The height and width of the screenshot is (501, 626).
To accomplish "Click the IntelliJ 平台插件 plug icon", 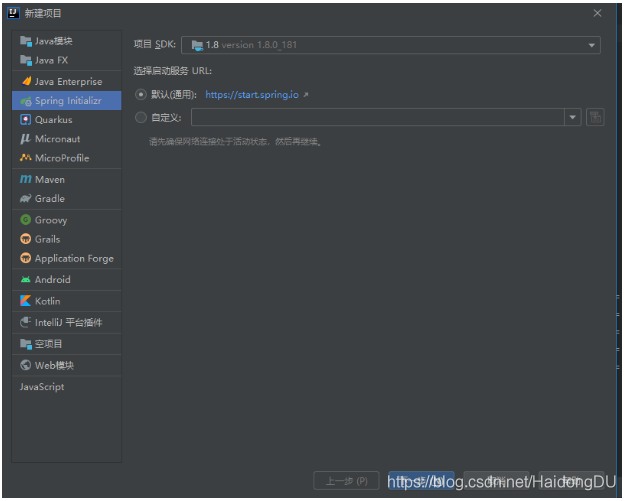I will click(x=26, y=322).
